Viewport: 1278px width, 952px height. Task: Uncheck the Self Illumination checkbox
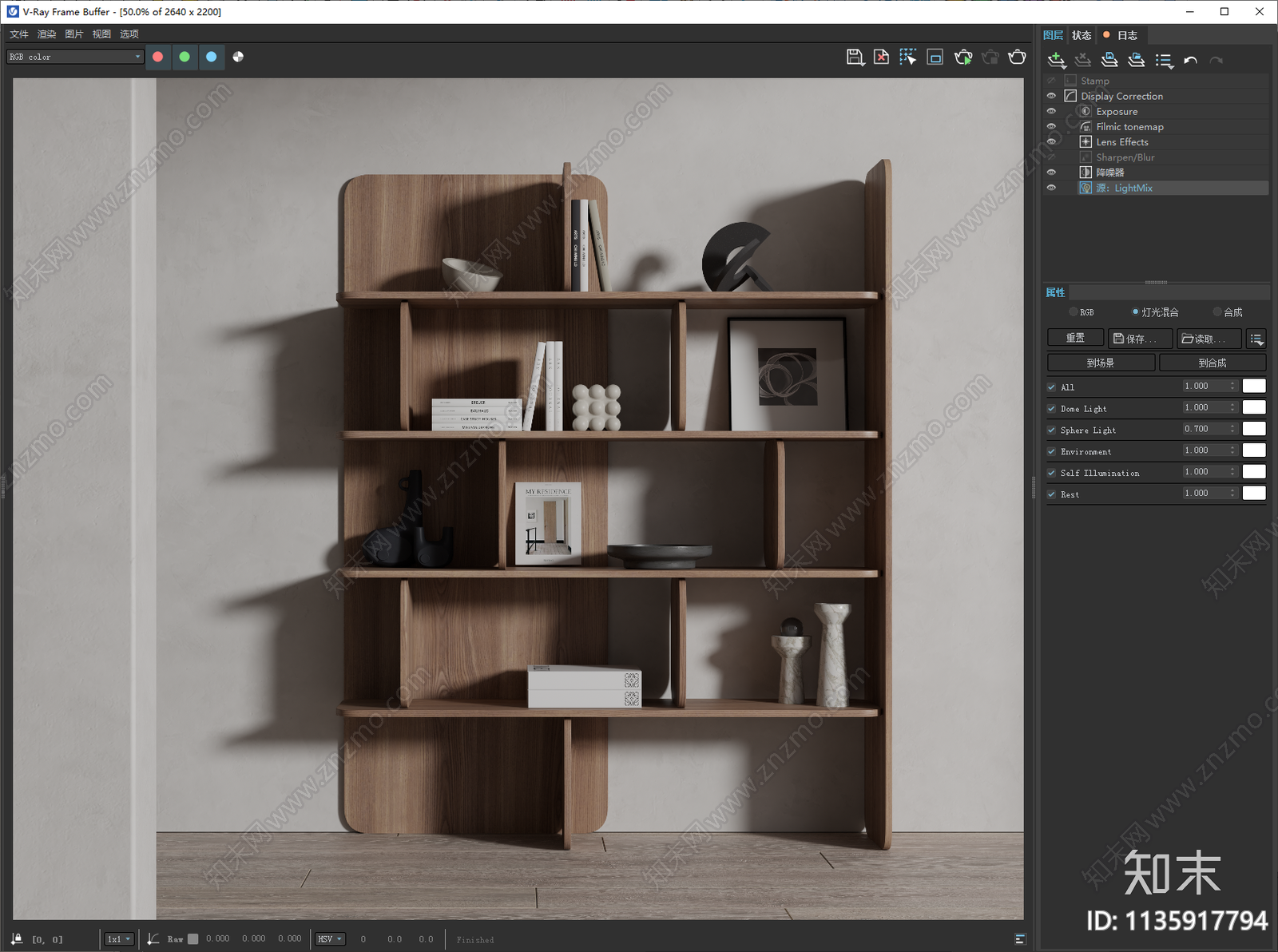[1051, 474]
